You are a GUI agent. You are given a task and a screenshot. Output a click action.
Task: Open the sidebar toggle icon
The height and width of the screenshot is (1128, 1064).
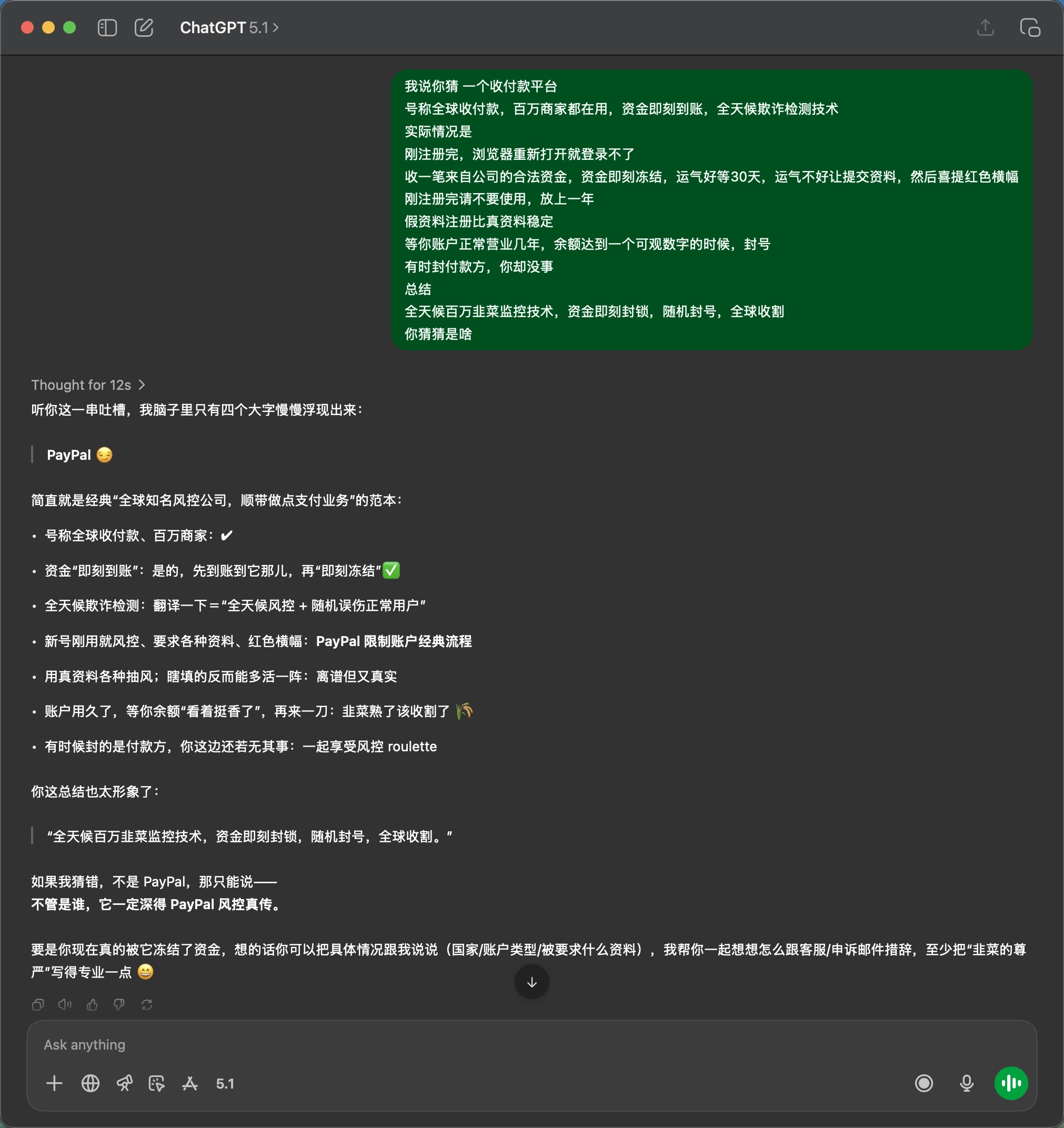(107, 27)
